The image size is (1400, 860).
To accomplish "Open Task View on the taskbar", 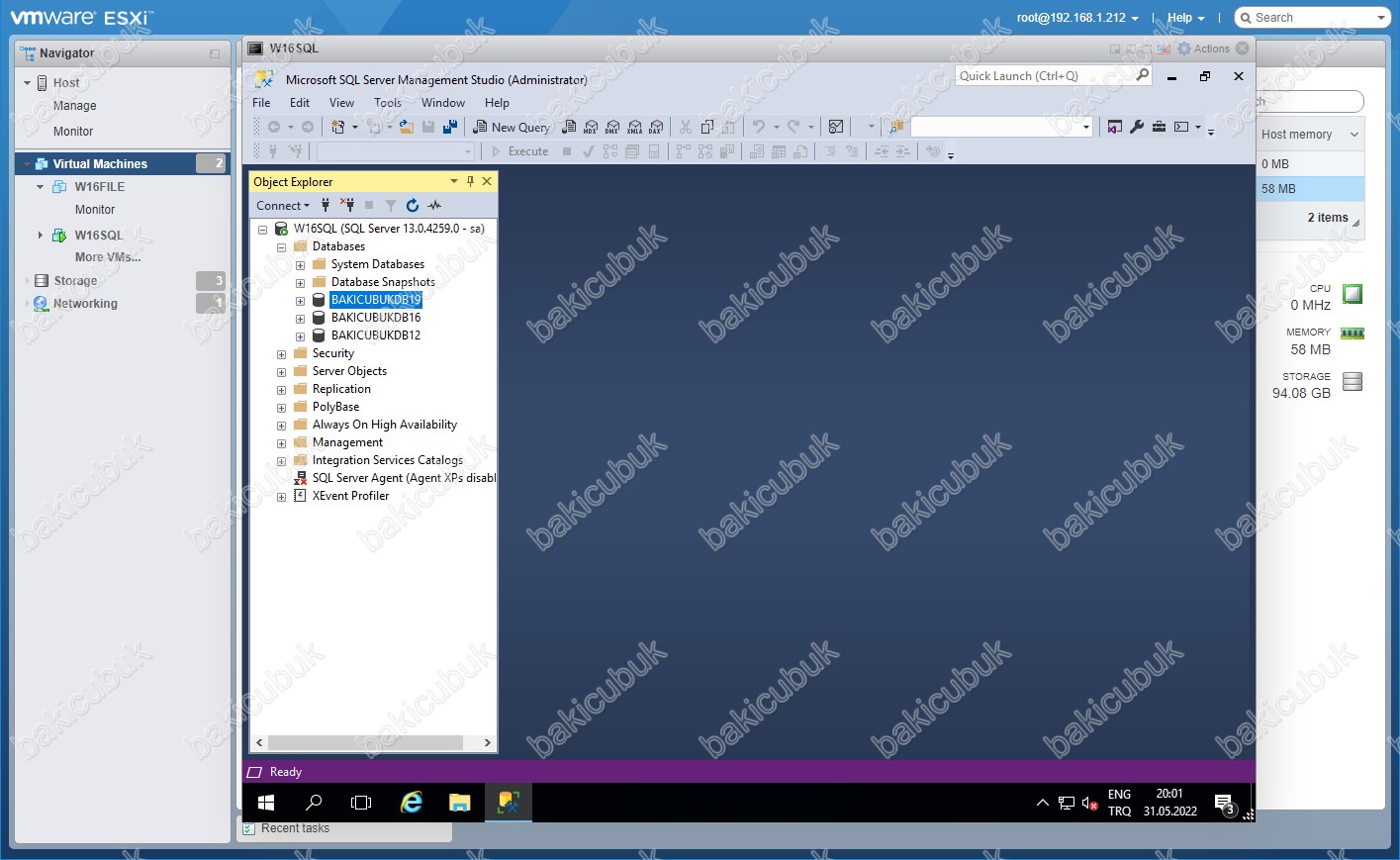I will [361, 803].
